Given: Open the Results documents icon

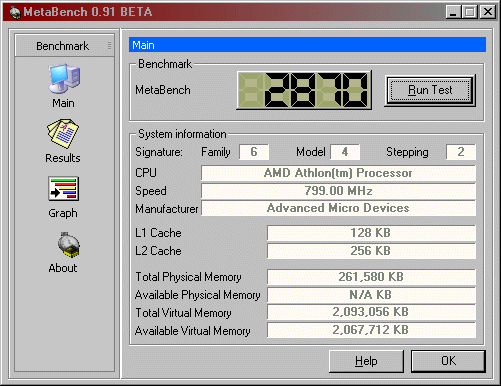Looking at the screenshot, I should pos(63,133).
